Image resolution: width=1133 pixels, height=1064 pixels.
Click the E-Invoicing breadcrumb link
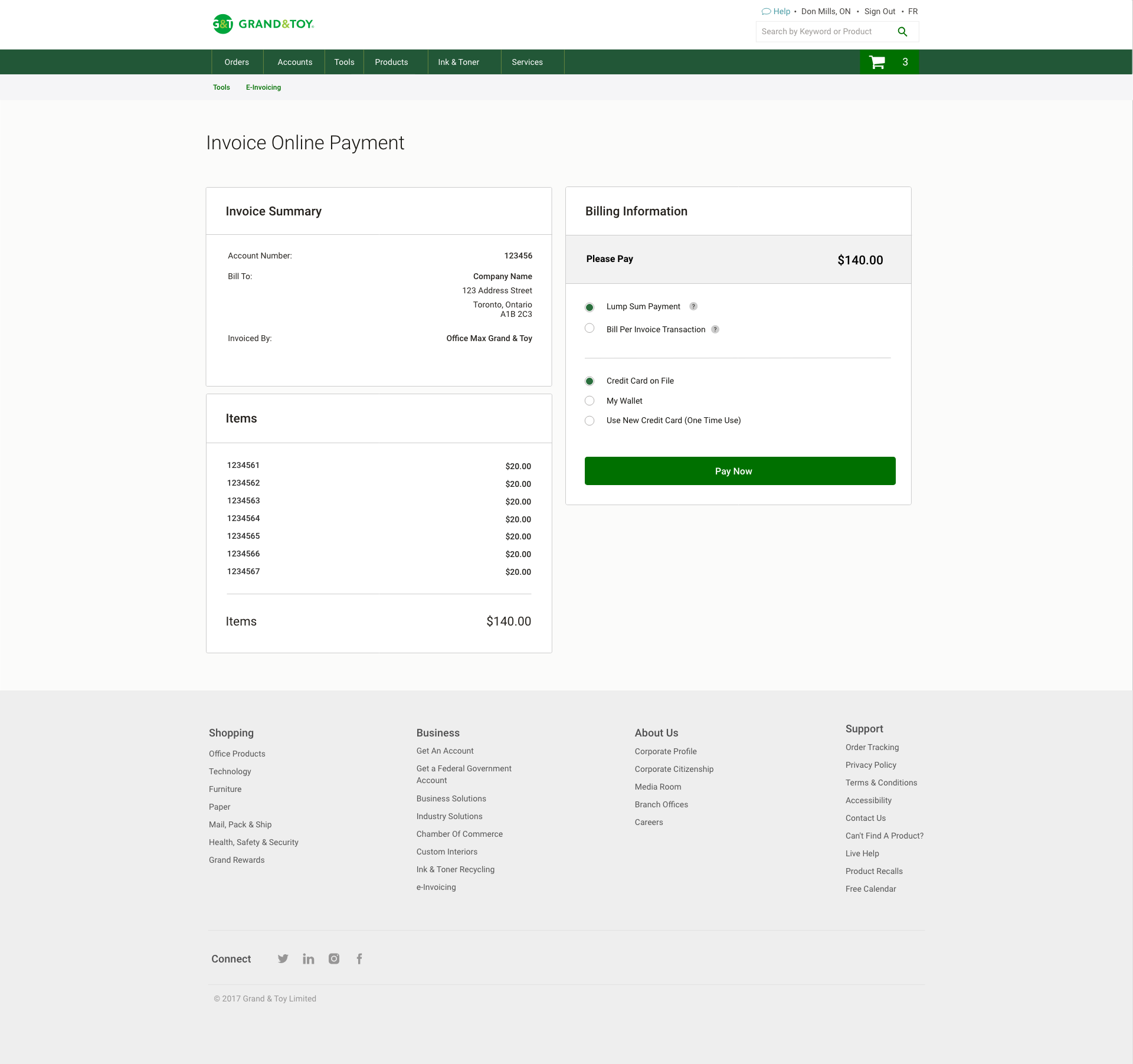point(263,87)
